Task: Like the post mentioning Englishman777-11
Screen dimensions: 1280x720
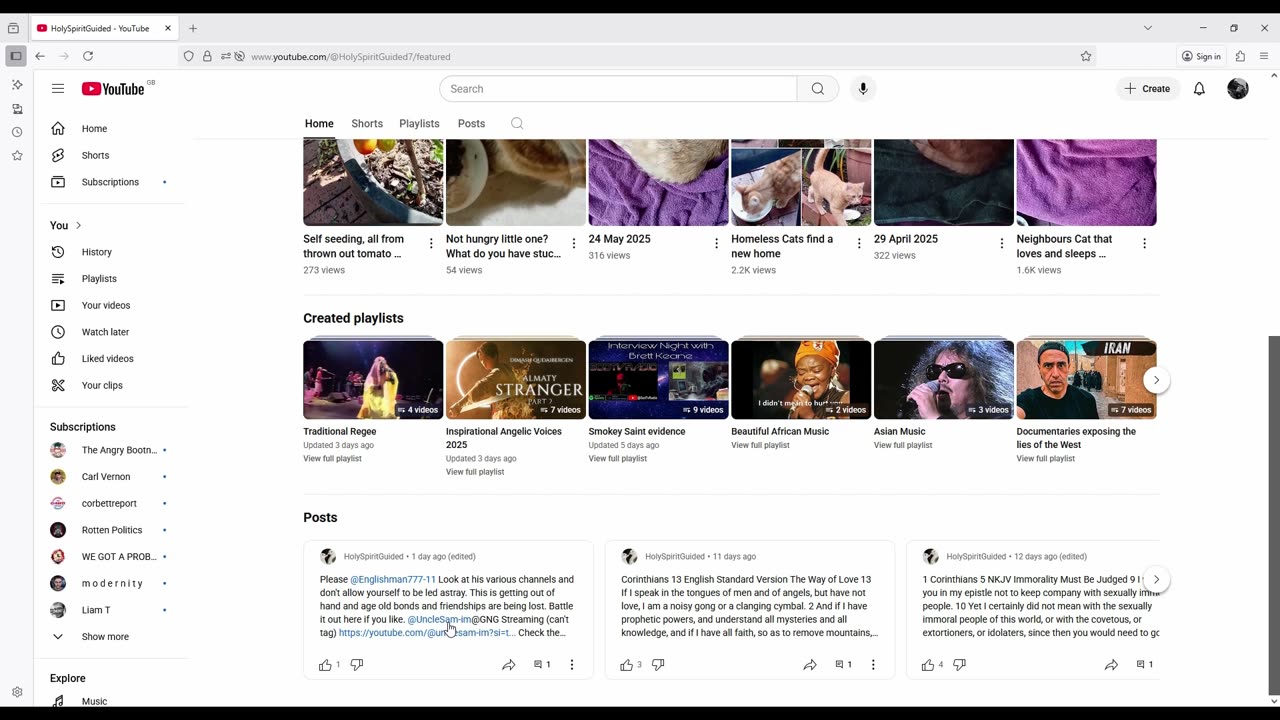Action: 325,665
